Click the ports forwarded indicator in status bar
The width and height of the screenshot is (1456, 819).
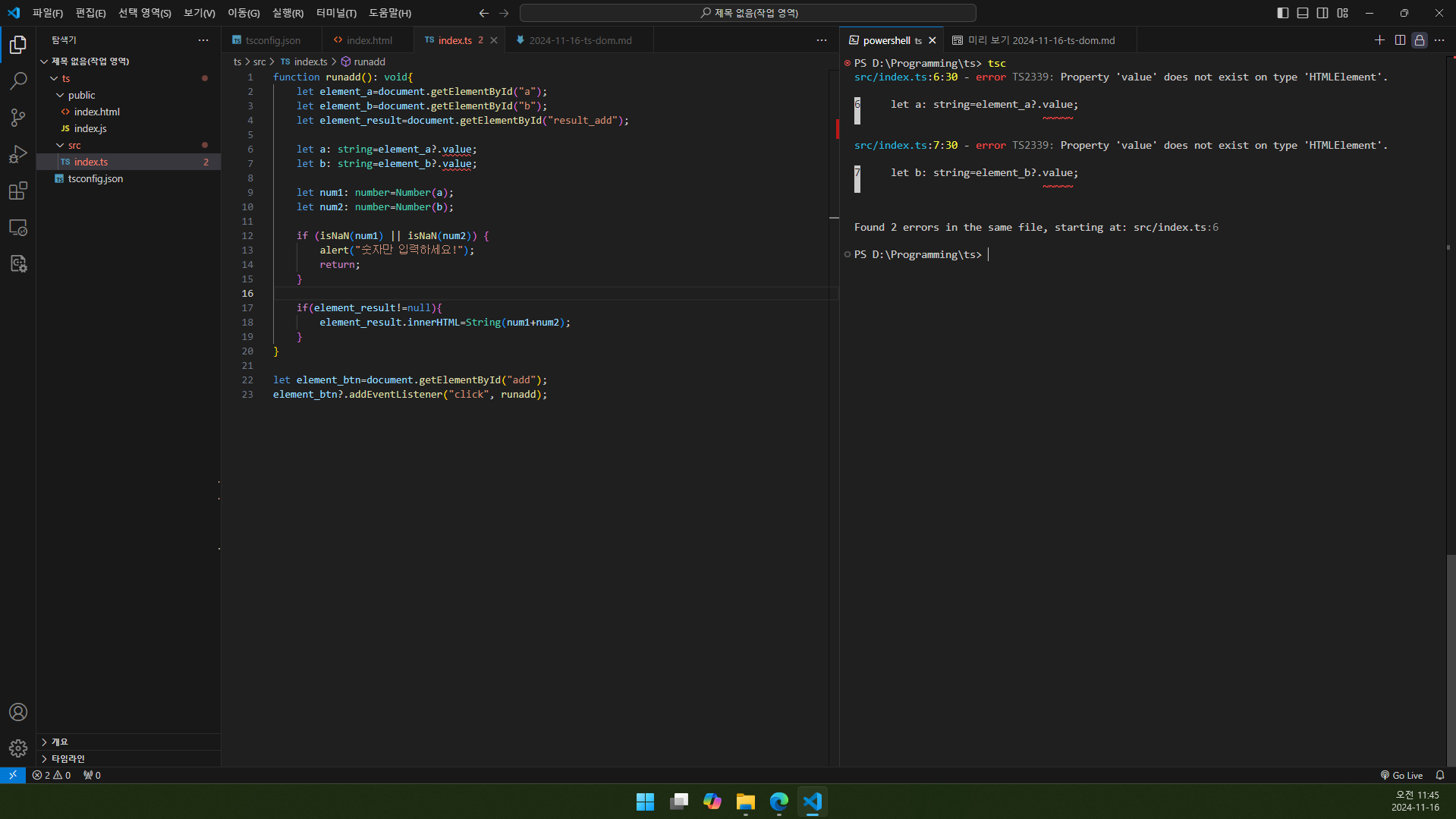point(92,775)
